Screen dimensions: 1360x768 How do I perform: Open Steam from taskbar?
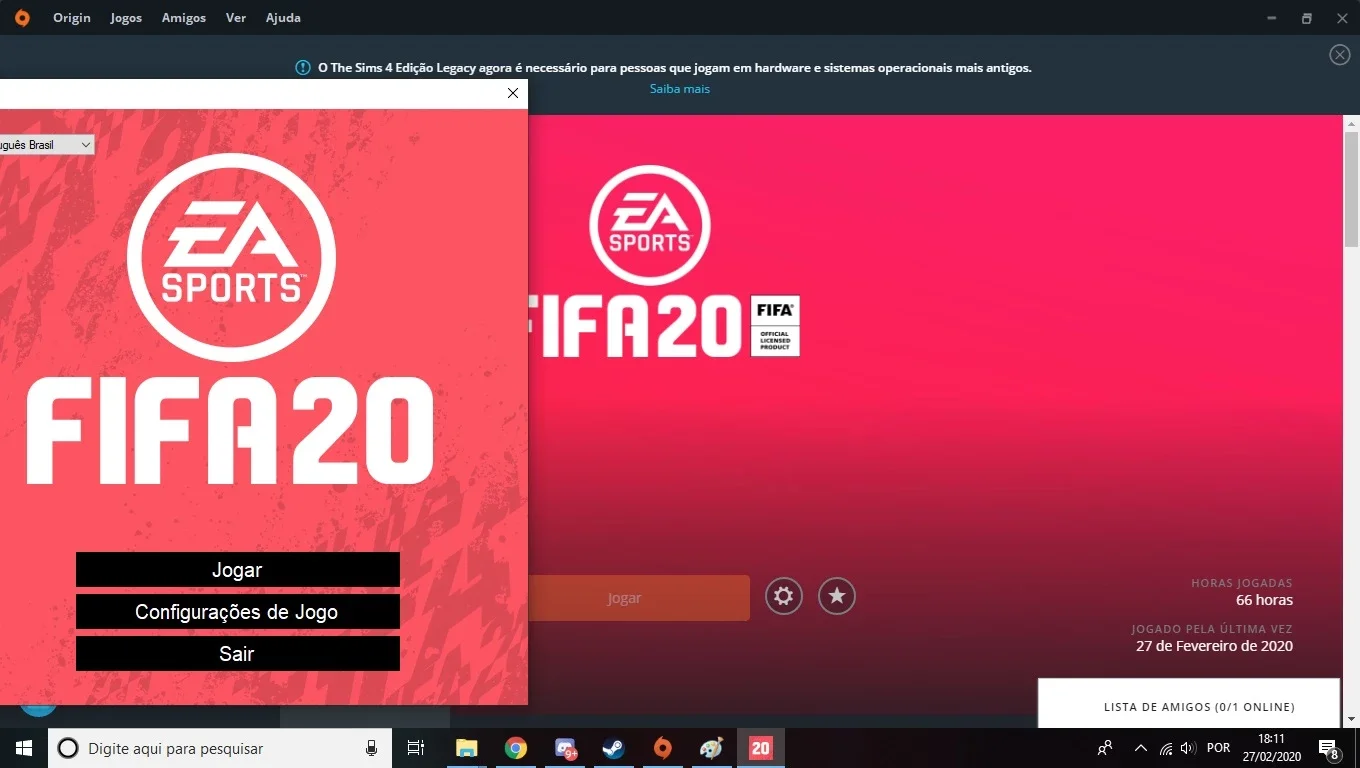pyautogui.click(x=614, y=748)
